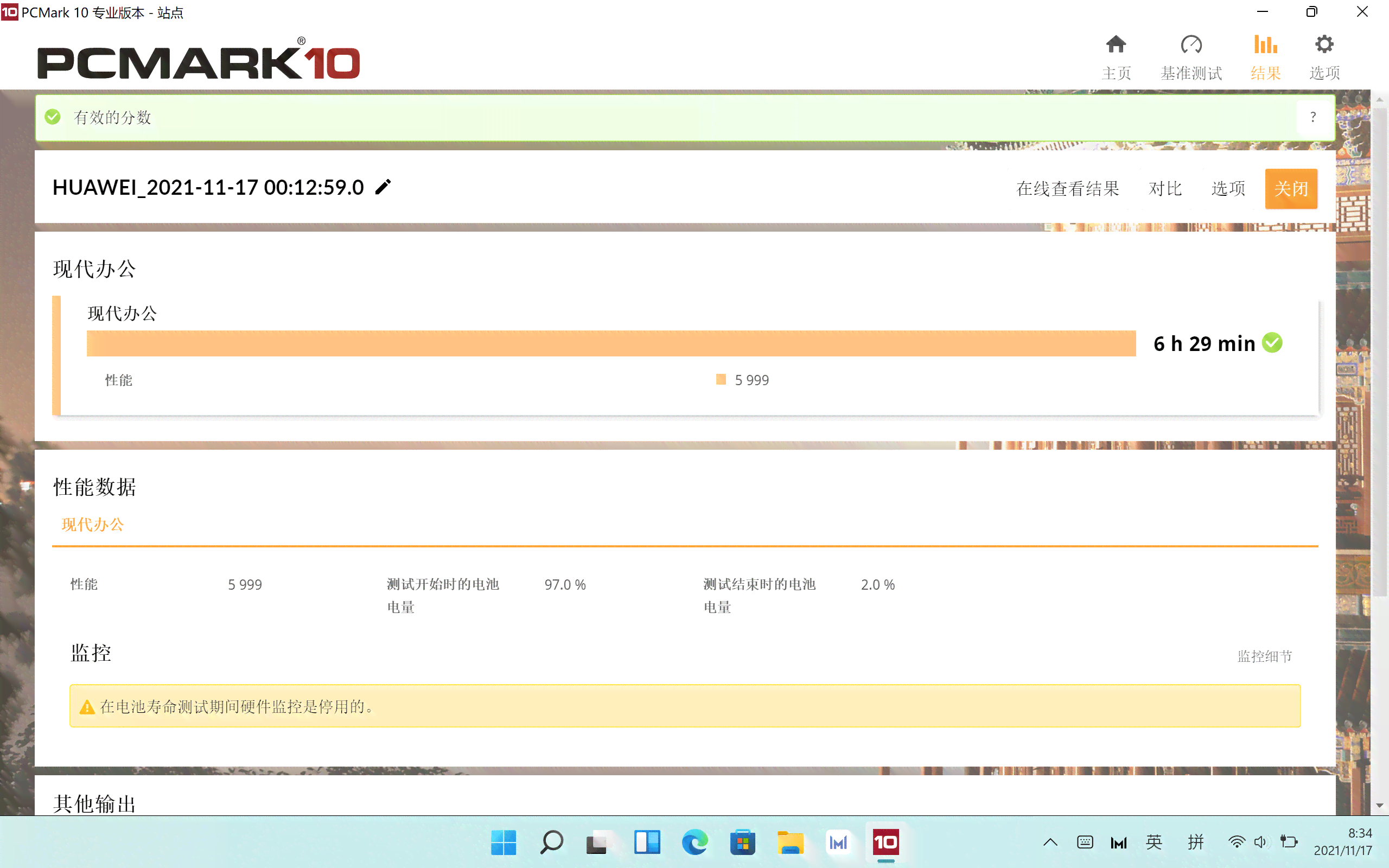Open Wi-Fi network tray icon
This screenshot has width=1389, height=868.
tap(1237, 842)
